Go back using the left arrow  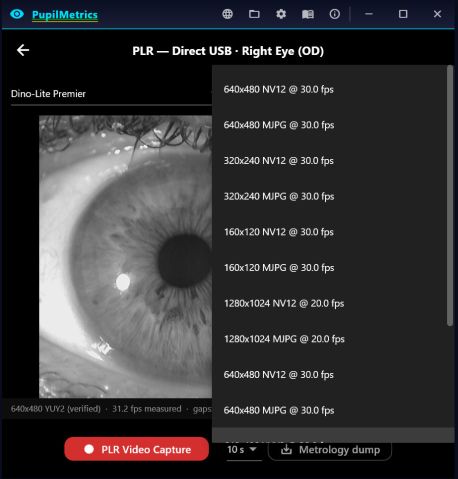click(23, 50)
